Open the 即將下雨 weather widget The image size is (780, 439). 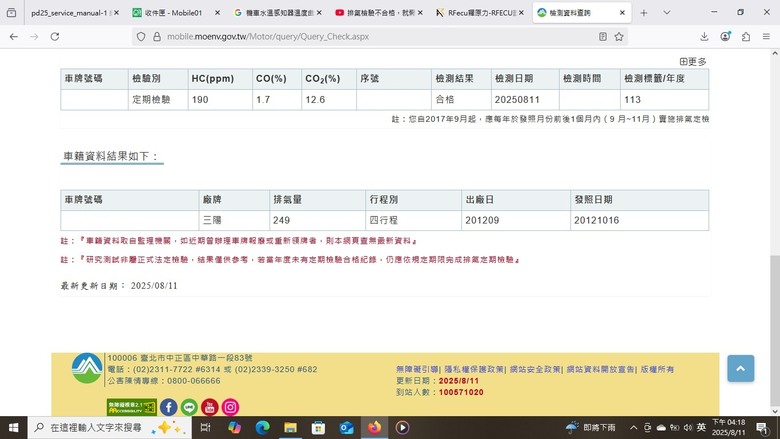pyautogui.click(x=590, y=428)
